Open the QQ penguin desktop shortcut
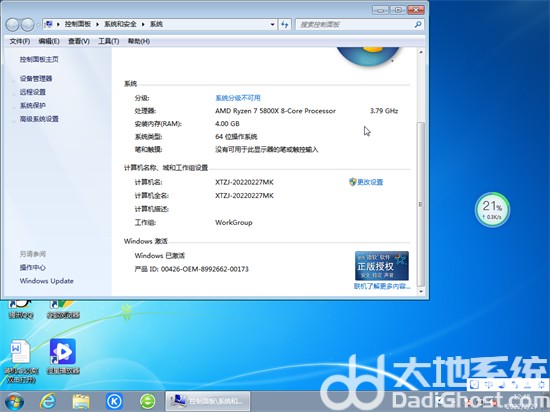The width and height of the screenshot is (550, 412). coord(20,309)
